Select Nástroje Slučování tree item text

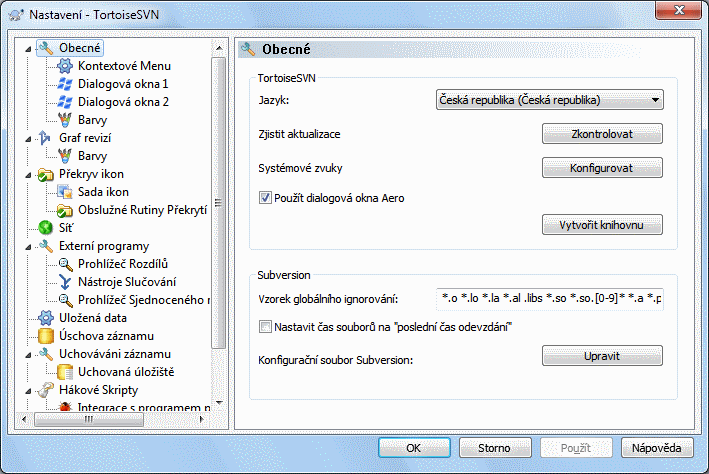pyautogui.click(x=127, y=282)
